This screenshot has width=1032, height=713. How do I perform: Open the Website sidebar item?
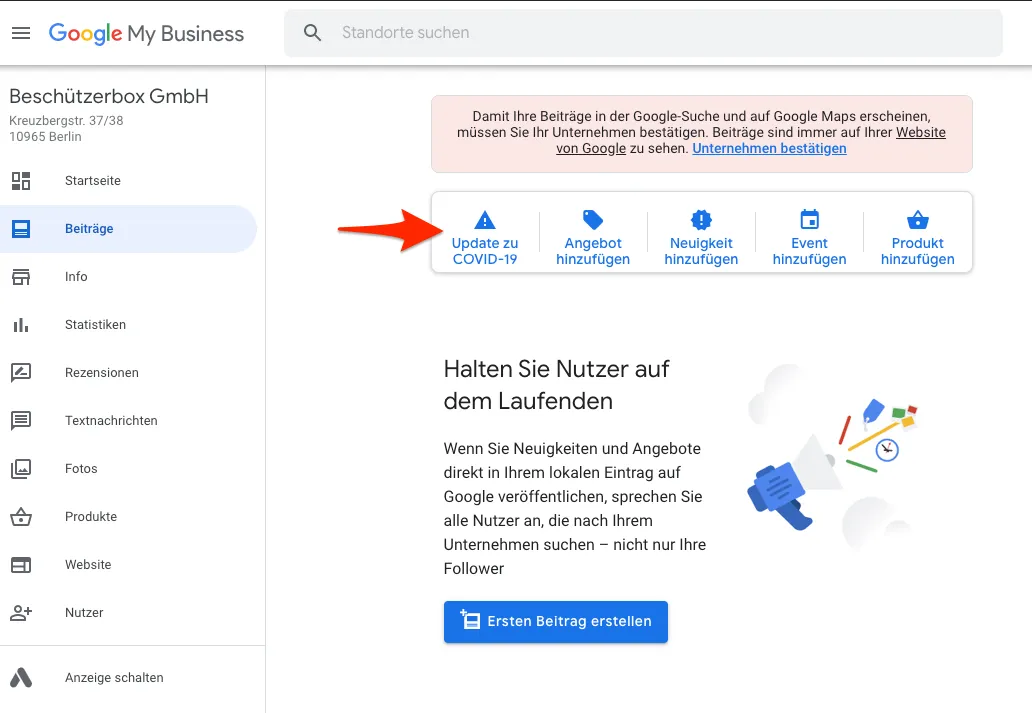88,565
